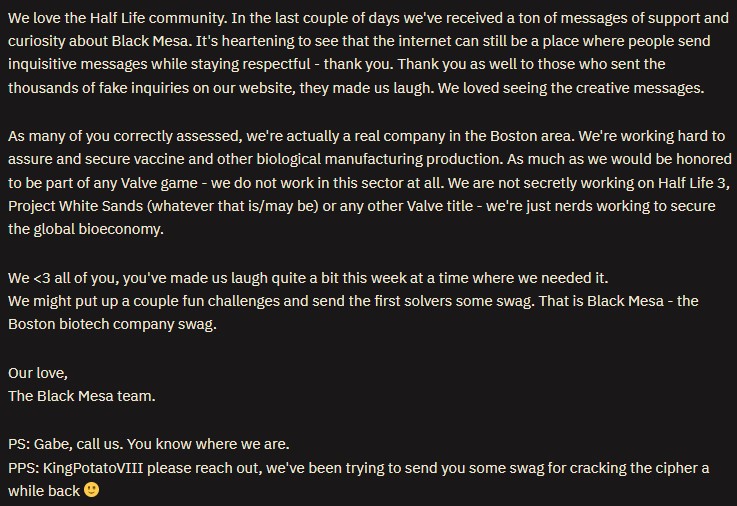Click the 'Boston area' phrase
The width and height of the screenshot is (737, 506).
(532, 136)
